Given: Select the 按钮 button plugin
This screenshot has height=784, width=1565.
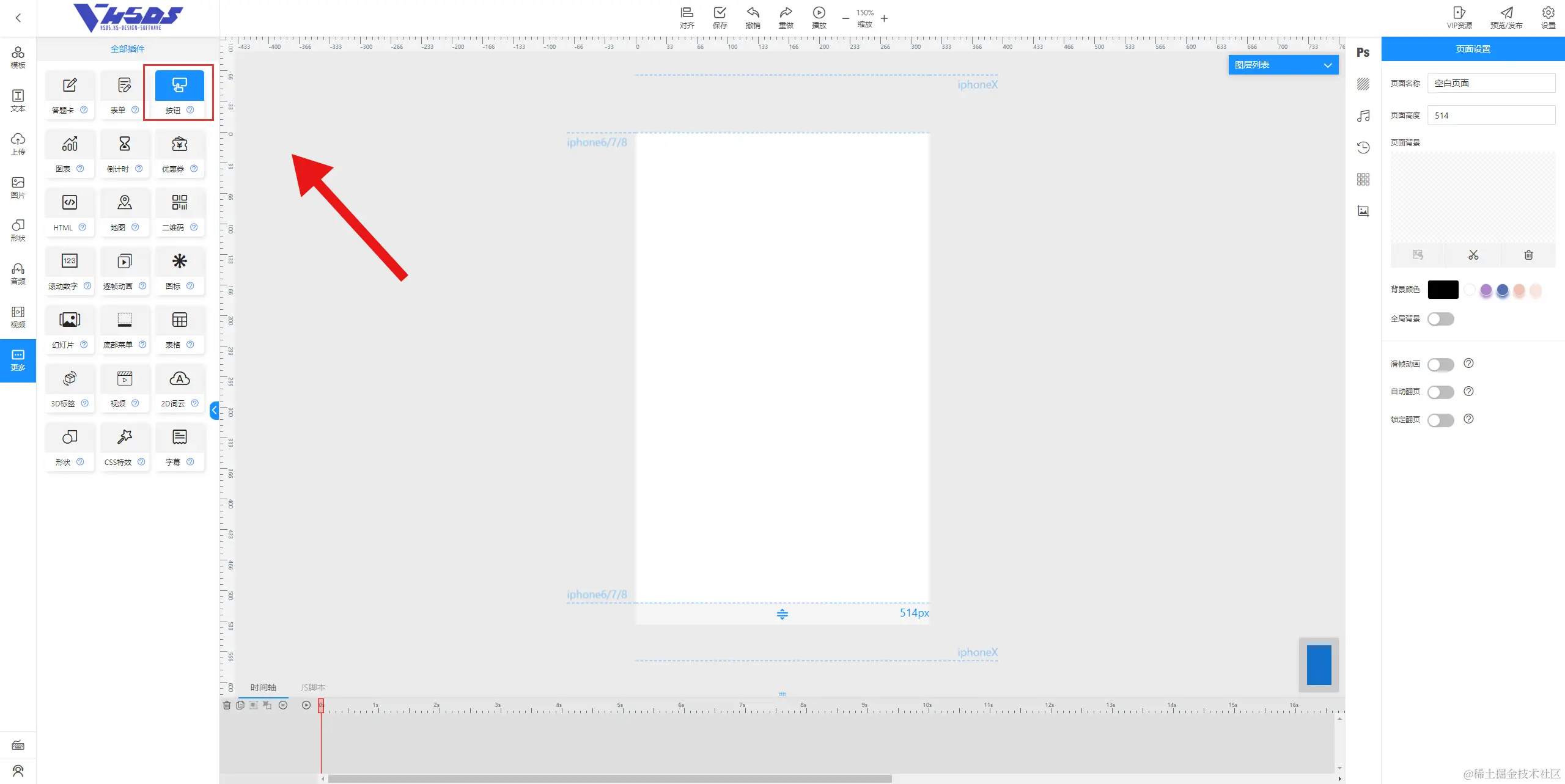Looking at the screenshot, I should (x=179, y=86).
